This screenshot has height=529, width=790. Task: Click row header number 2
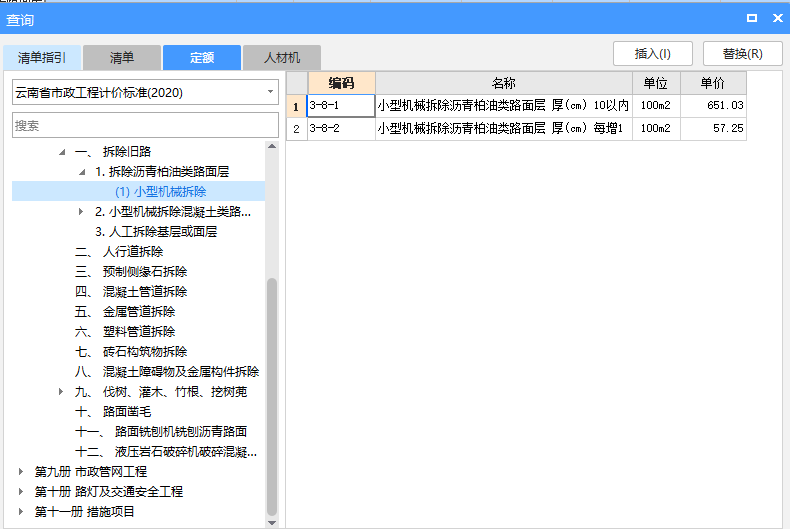tap(297, 128)
